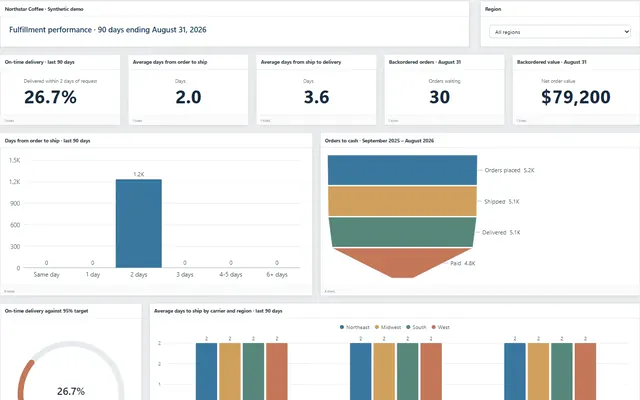Click the Northstar Coffee · Synthetic demo header

[44, 9]
